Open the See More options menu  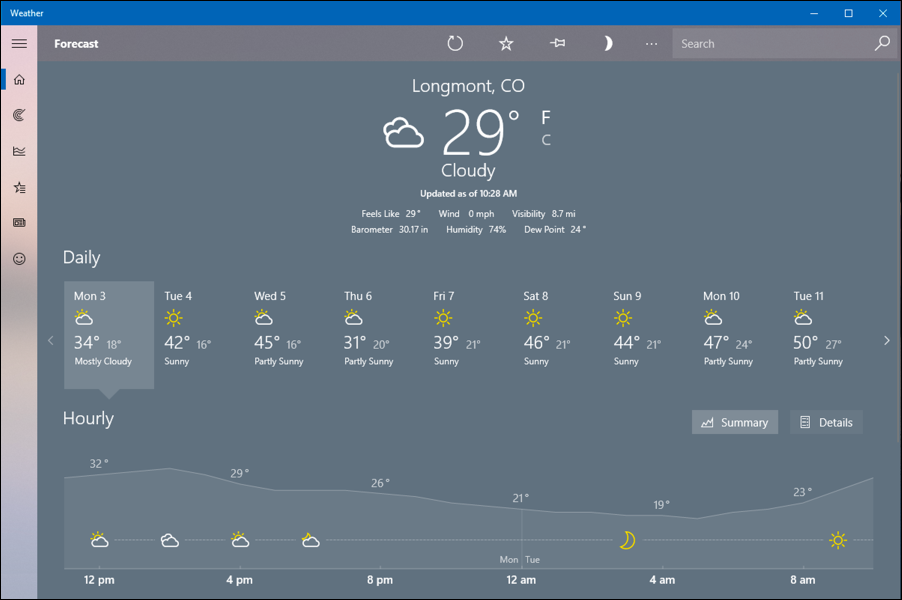click(x=651, y=43)
